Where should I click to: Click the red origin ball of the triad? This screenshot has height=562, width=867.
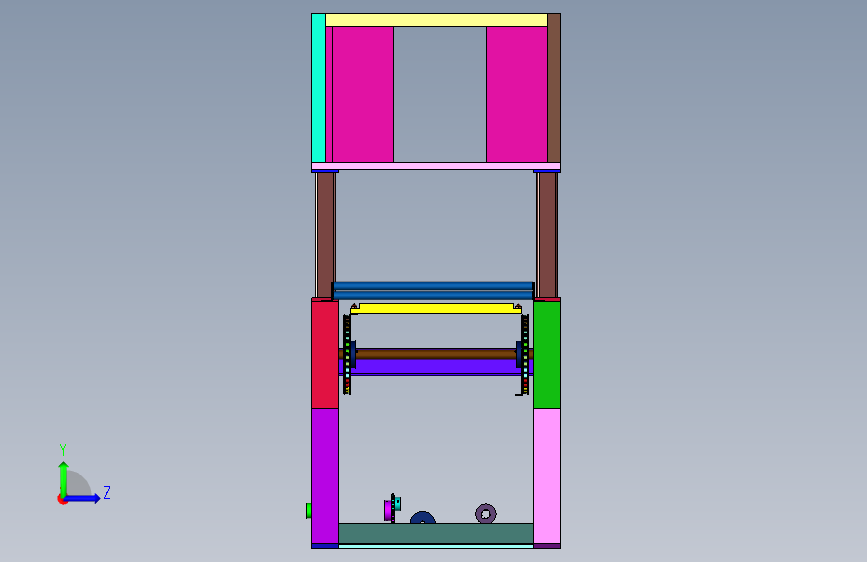pyautogui.click(x=62, y=499)
